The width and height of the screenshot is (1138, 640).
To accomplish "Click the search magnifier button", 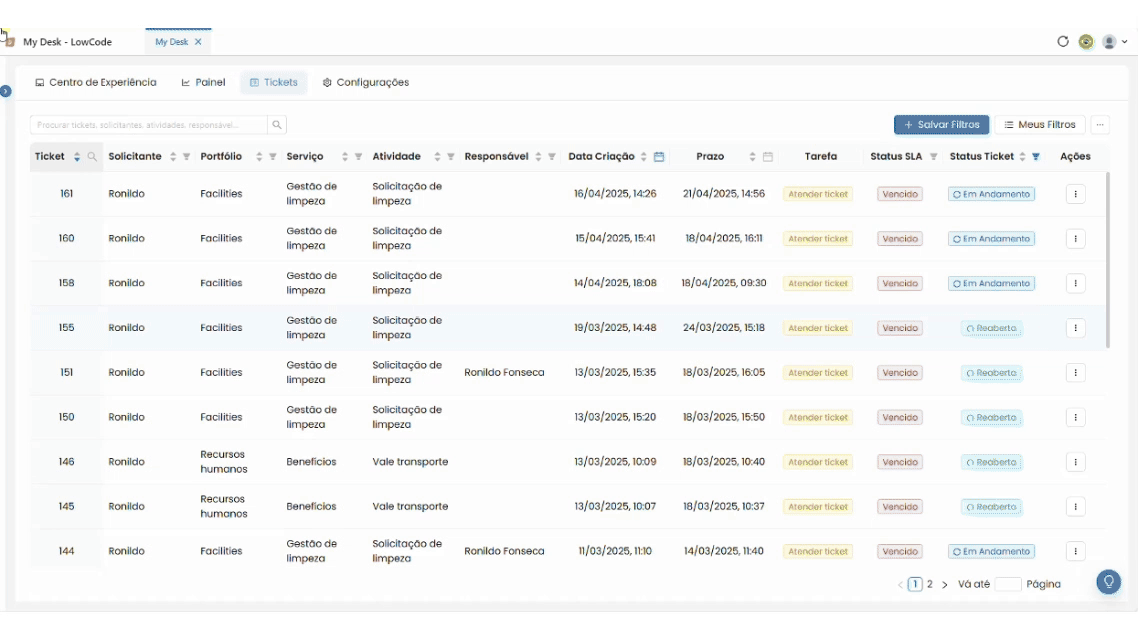I will (277, 125).
